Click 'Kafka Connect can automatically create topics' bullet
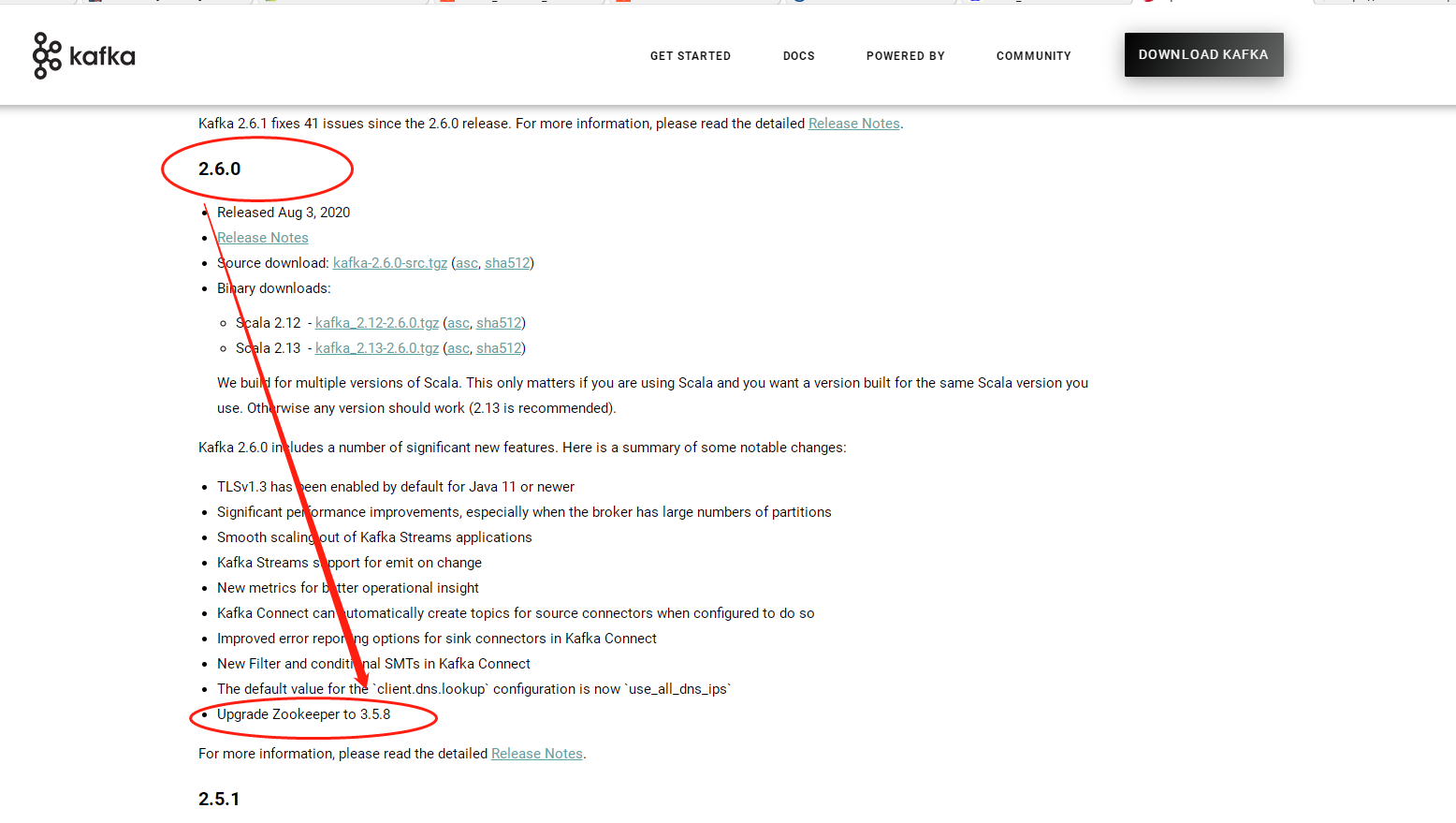1456x823 pixels. pyautogui.click(x=516, y=613)
